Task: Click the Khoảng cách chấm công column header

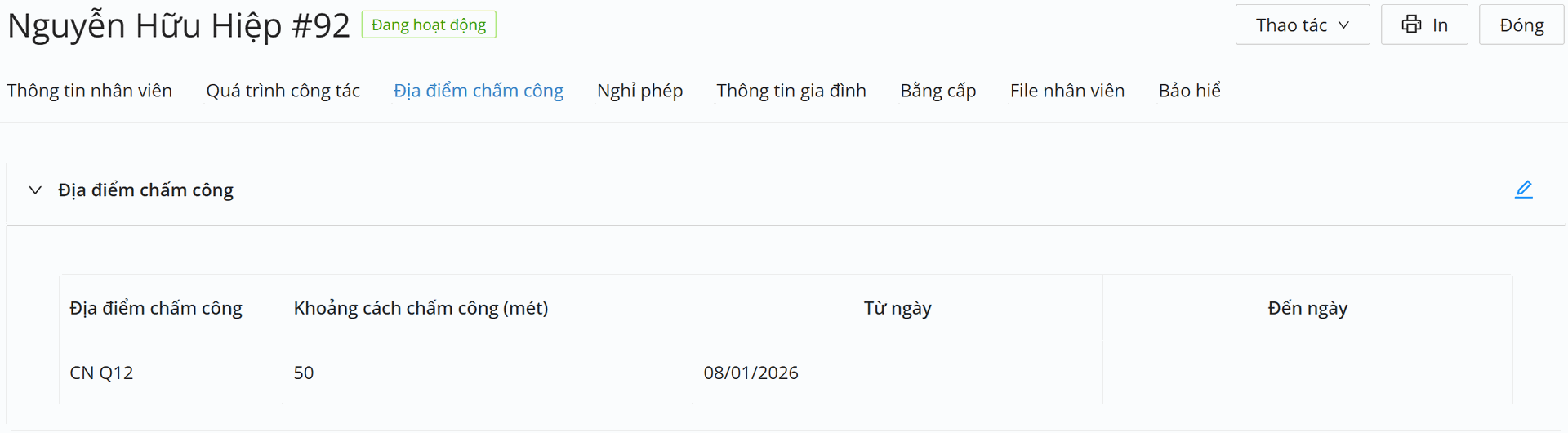Action: [421, 308]
